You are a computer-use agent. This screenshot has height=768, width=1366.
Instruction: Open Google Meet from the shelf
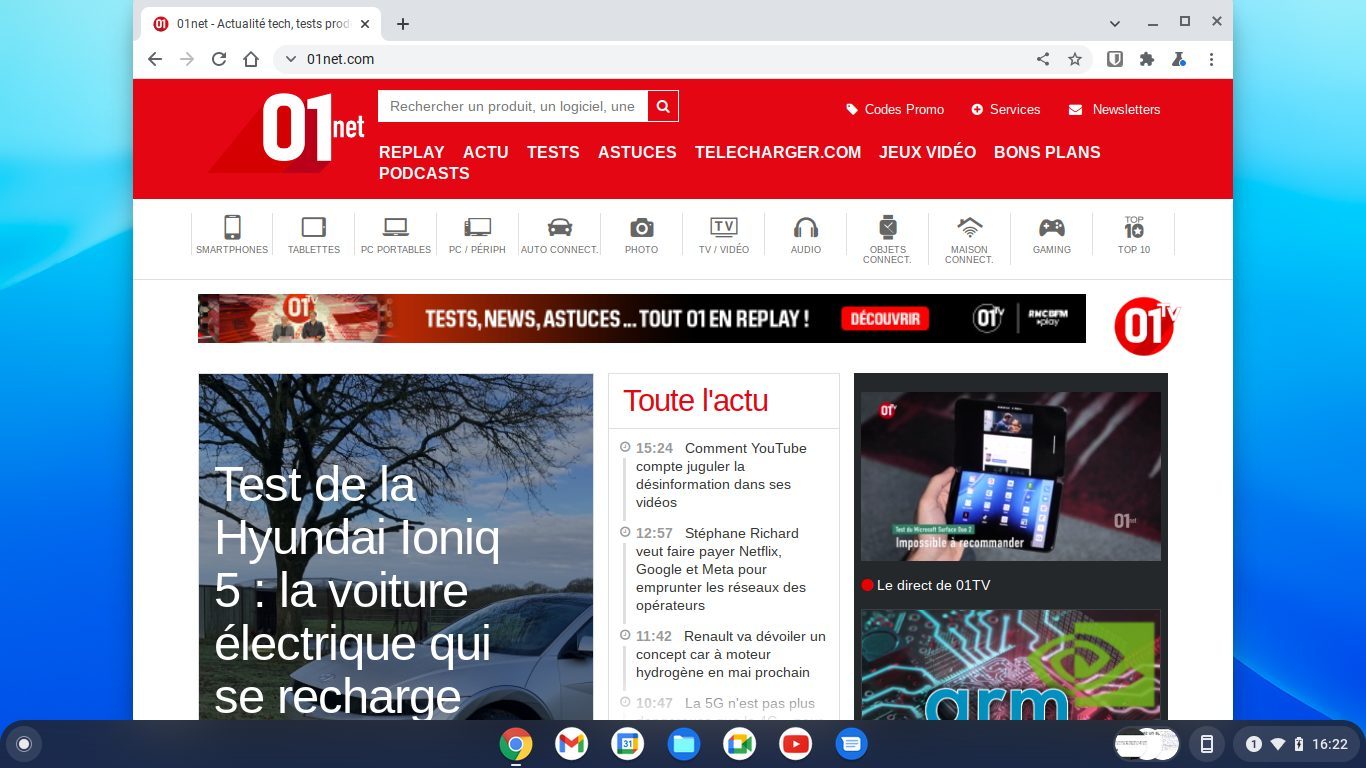739,744
